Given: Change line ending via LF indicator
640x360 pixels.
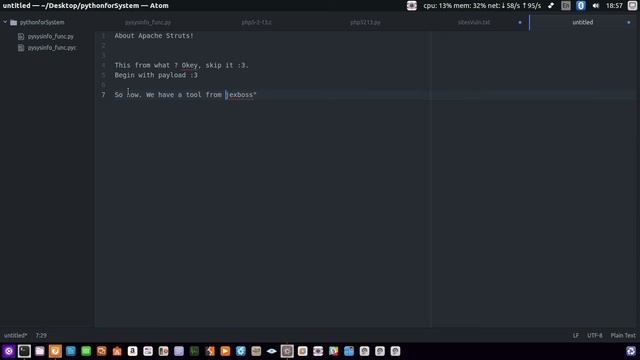Looking at the screenshot, I should (576, 336).
